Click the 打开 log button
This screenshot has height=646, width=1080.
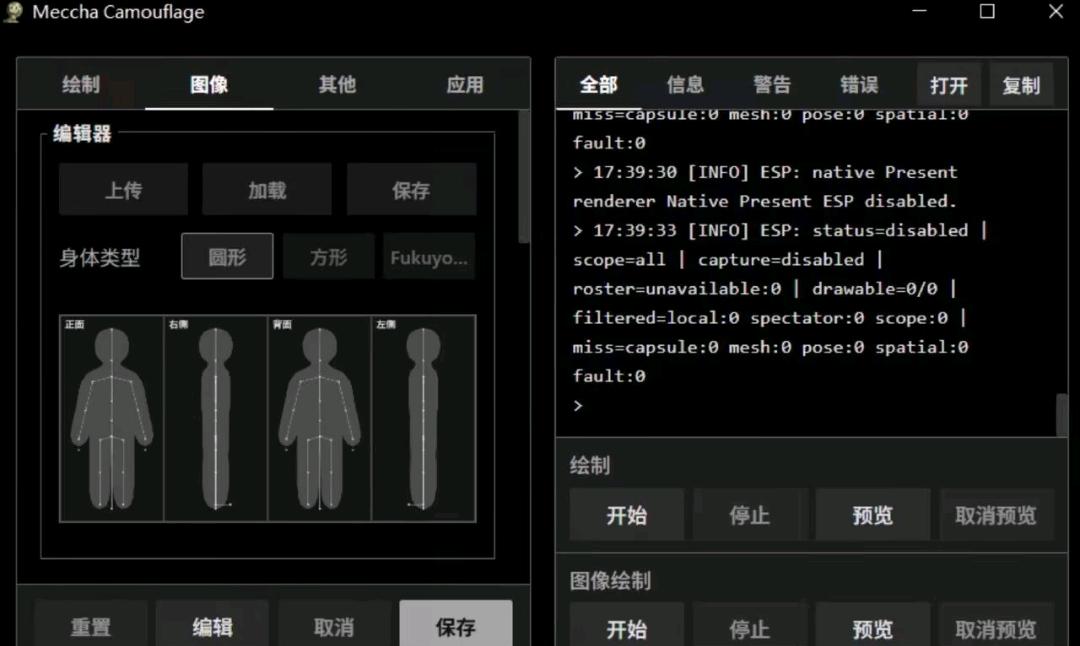click(x=948, y=85)
